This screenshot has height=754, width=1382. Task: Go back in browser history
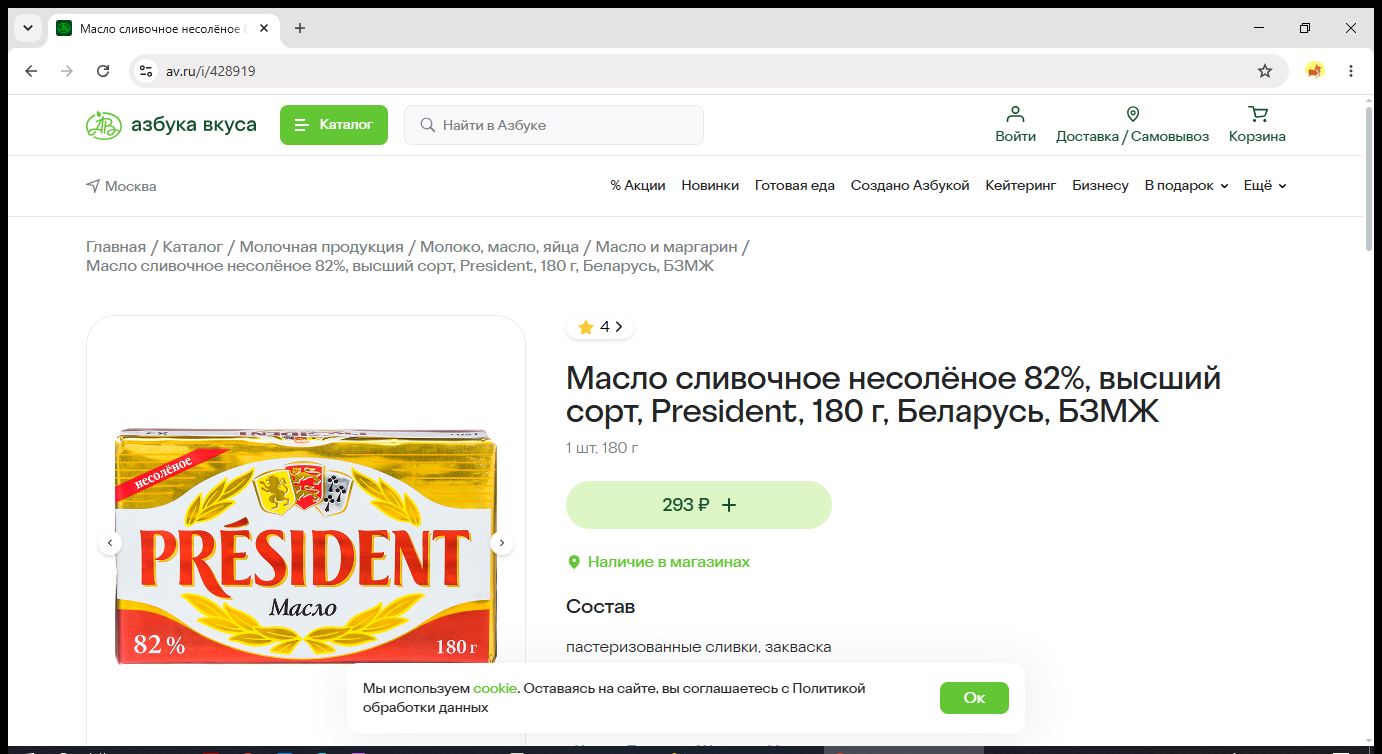coord(31,71)
